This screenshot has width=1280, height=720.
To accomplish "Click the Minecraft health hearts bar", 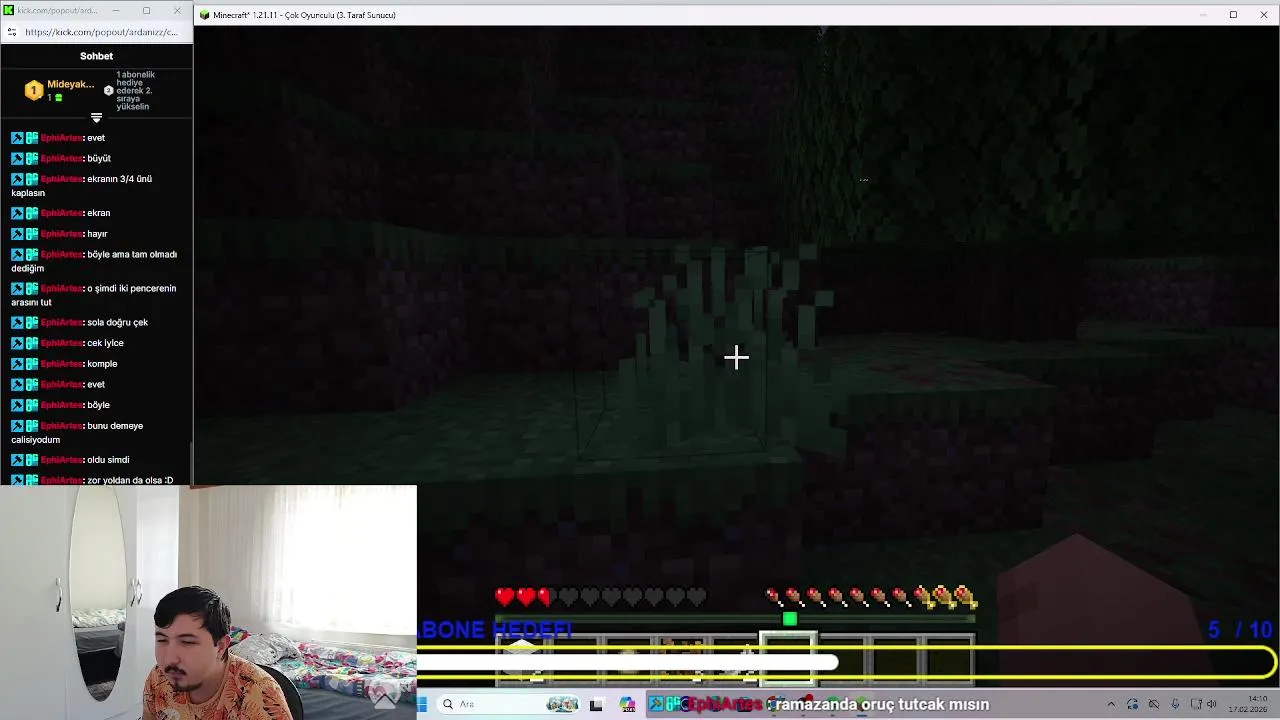I will pyautogui.click(x=600, y=597).
